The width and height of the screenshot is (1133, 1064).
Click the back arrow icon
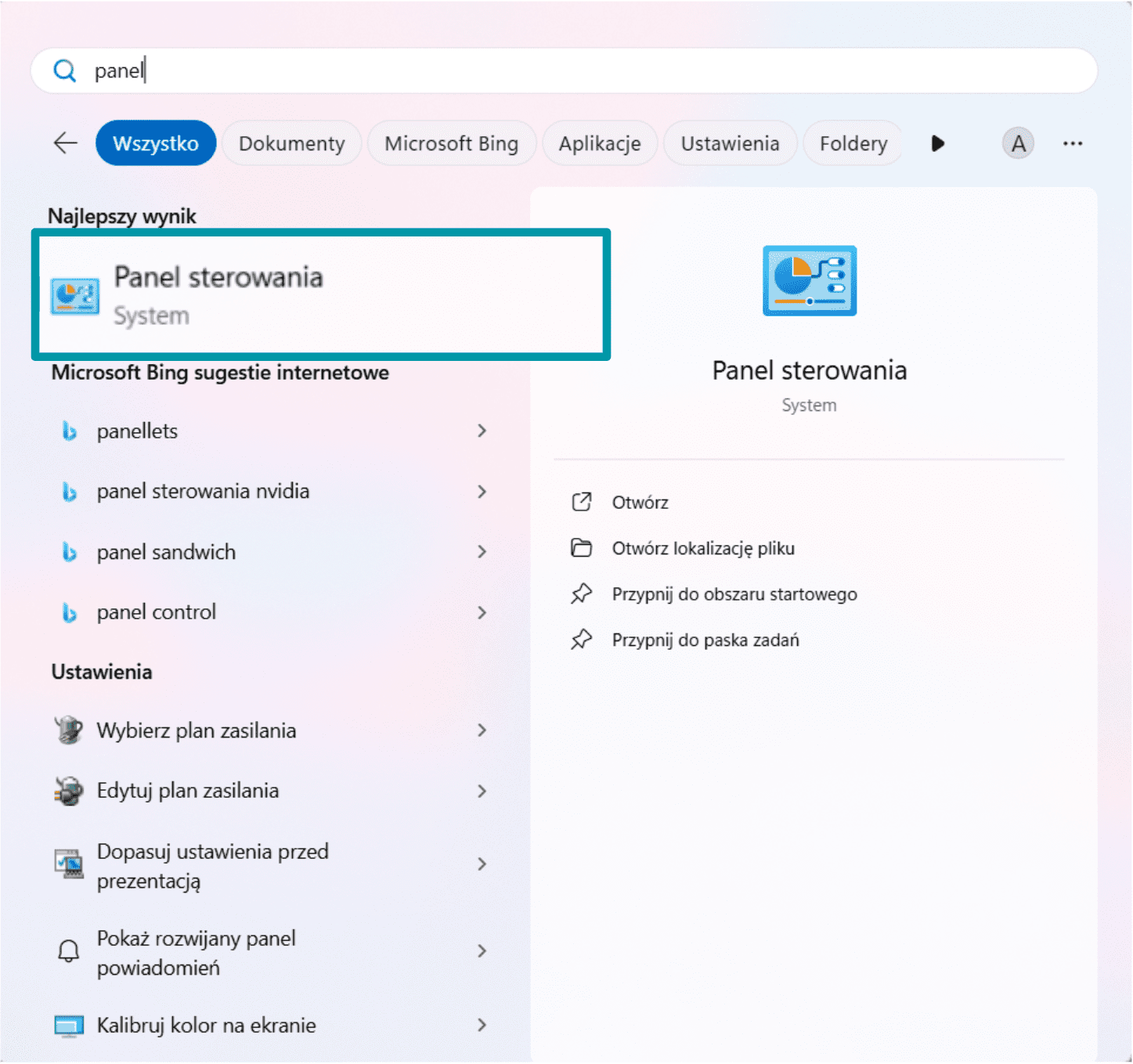click(x=65, y=143)
